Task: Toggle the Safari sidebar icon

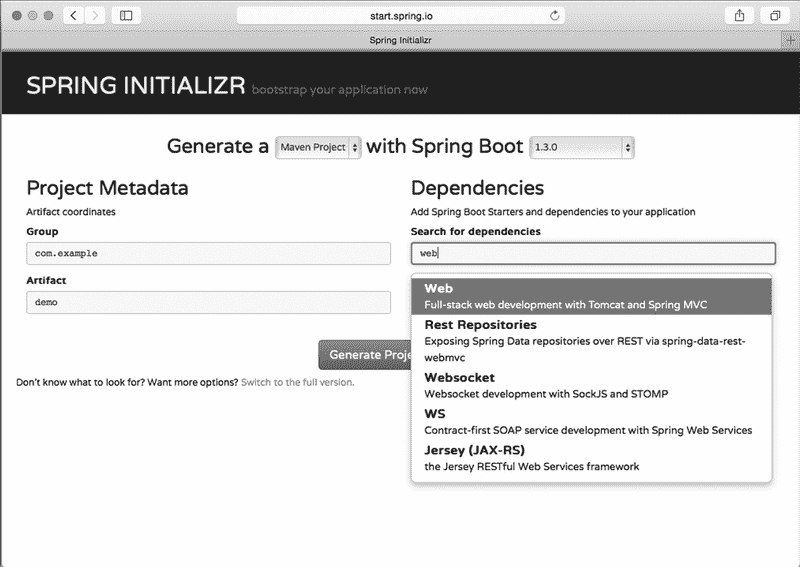Action: point(126,15)
